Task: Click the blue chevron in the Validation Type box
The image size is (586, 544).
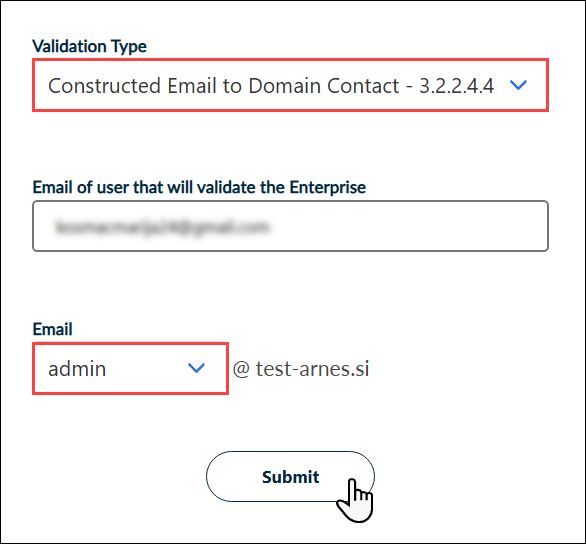Action: click(x=518, y=85)
